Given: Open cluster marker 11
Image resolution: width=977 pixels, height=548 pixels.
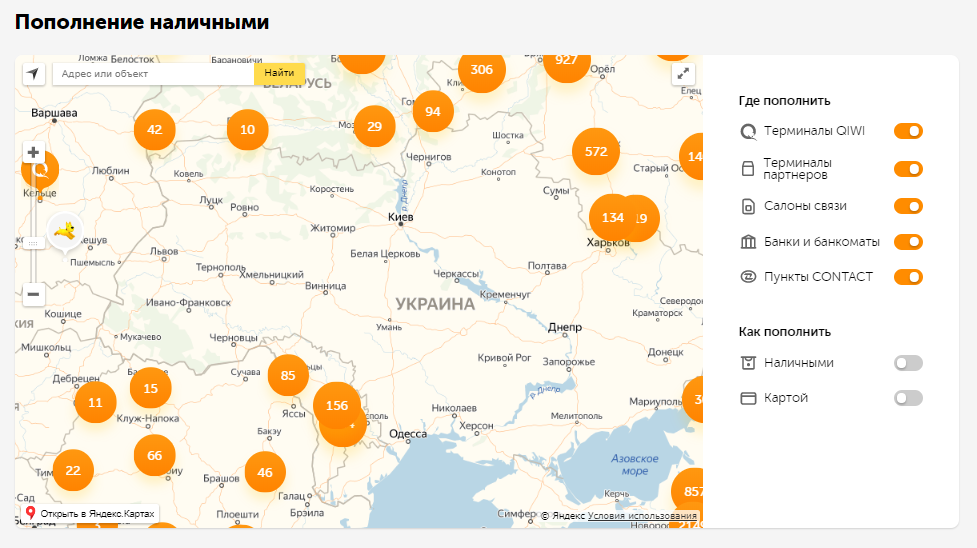Looking at the screenshot, I should tap(95, 403).
